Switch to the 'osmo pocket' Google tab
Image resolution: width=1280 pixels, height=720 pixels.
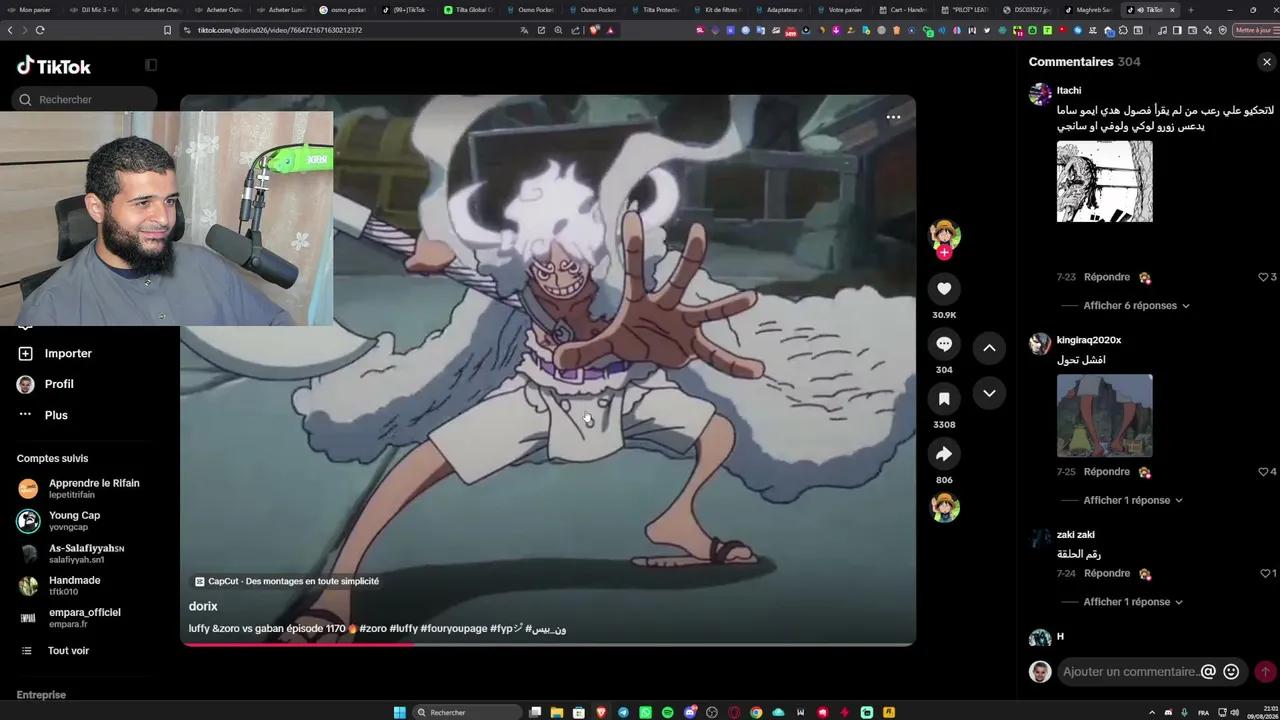point(345,10)
